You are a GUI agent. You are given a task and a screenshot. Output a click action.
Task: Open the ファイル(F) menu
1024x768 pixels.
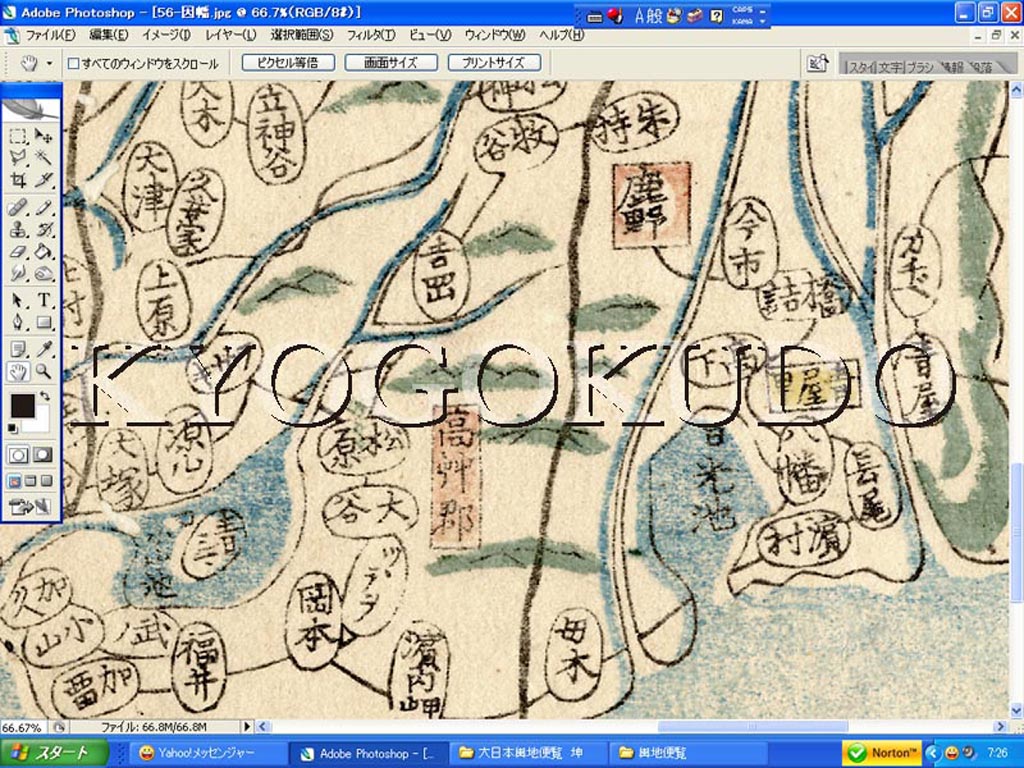tap(51, 35)
